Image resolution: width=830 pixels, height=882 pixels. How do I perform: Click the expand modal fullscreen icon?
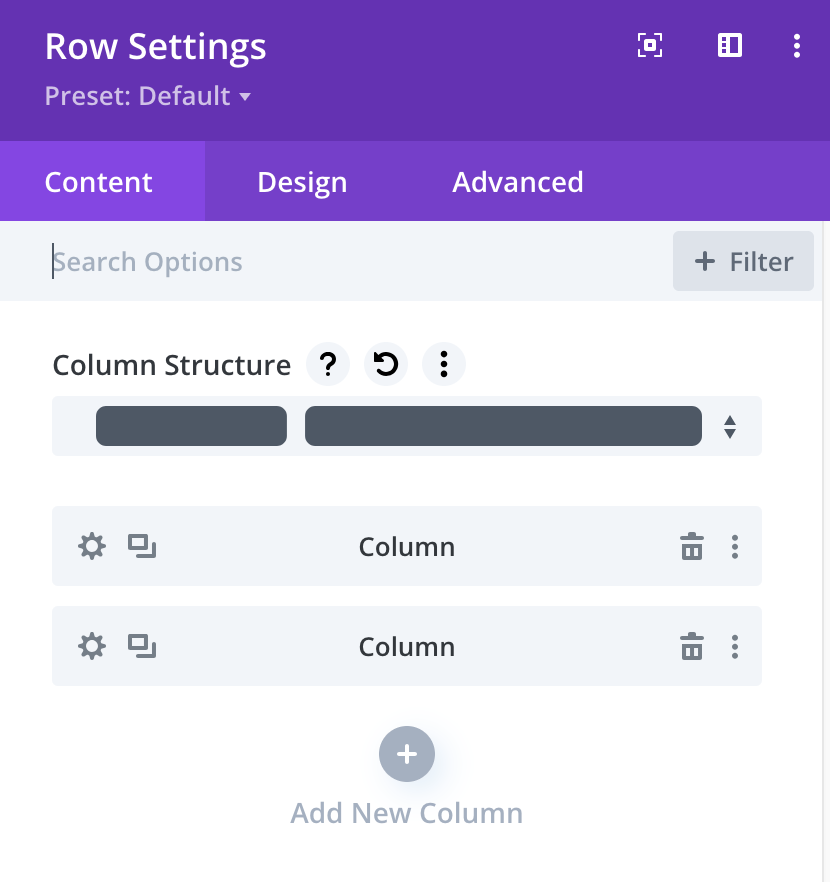(x=650, y=46)
